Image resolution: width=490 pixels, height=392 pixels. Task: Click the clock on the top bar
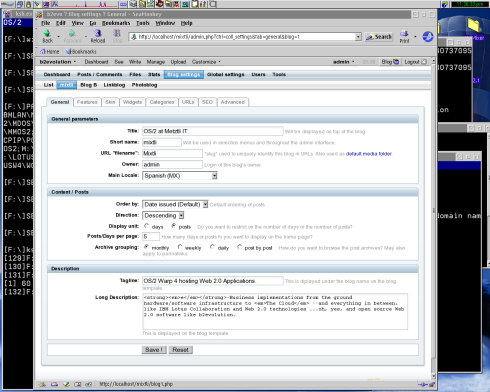470,4
